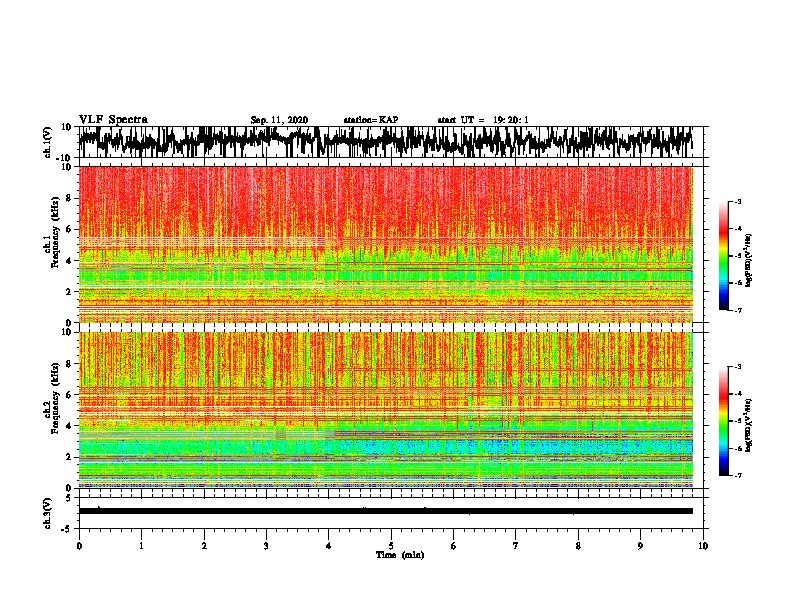Click the ch.2 spectrogram panel
Image resolution: width=792 pixels, height=612 pixels.
click(385, 410)
